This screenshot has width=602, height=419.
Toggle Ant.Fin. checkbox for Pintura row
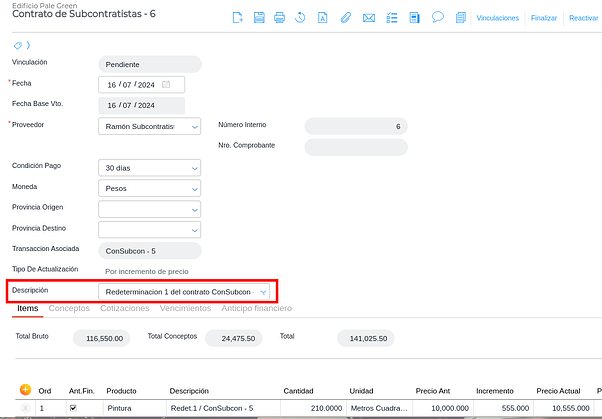tap(72, 408)
